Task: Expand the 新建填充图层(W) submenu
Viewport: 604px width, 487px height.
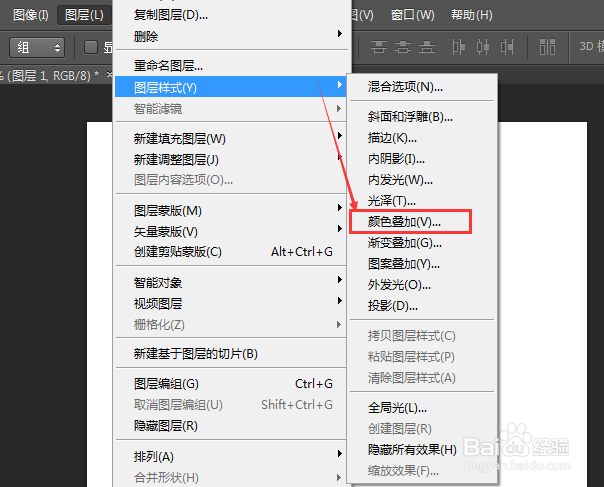Action: (231, 138)
